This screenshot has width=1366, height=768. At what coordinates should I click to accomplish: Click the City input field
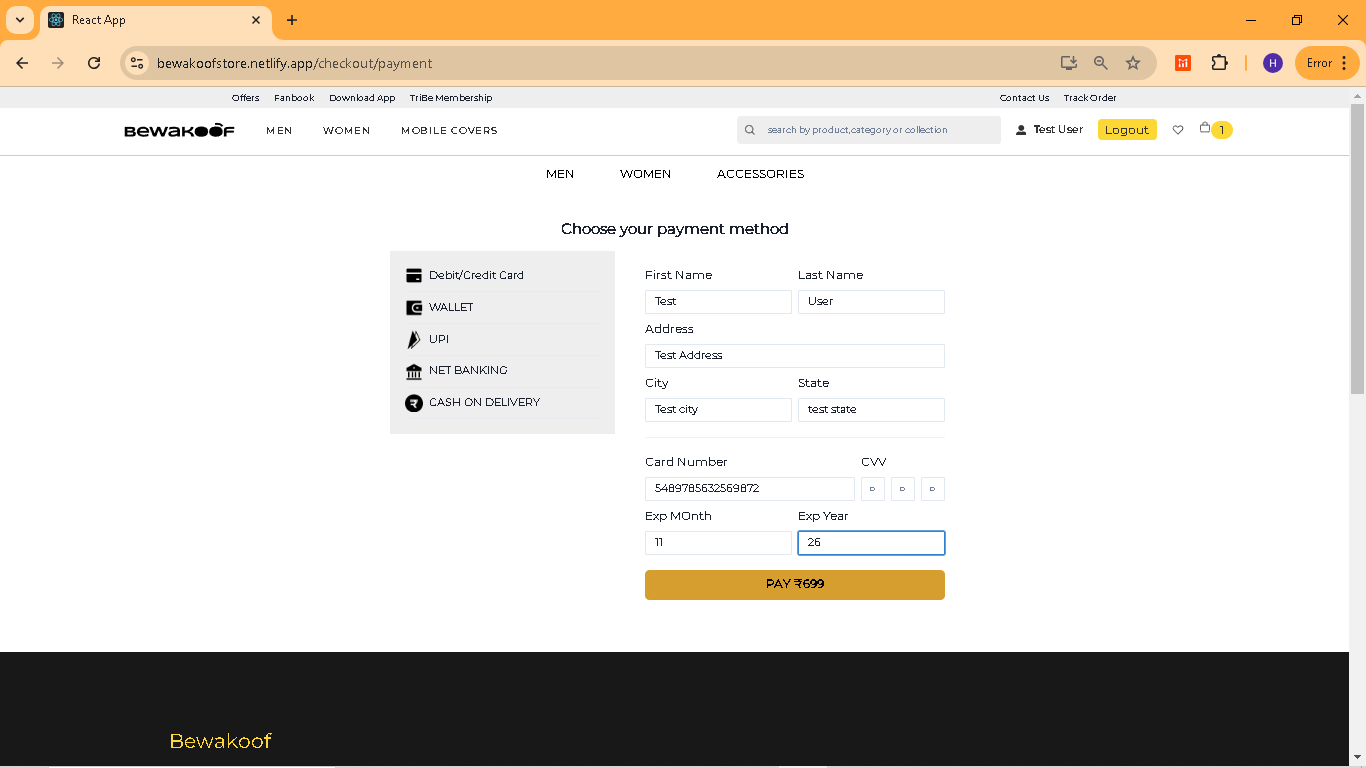tap(718, 410)
